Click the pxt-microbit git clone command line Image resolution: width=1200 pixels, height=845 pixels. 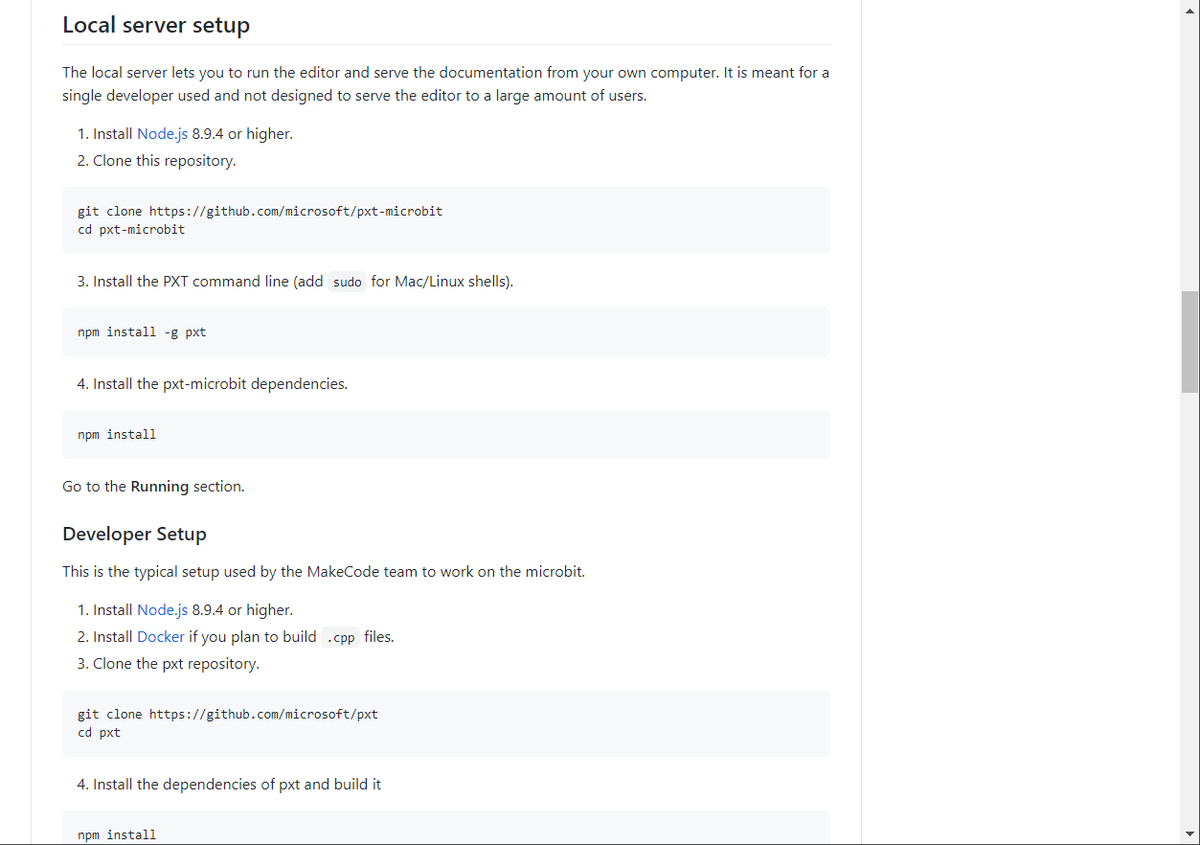click(260, 212)
